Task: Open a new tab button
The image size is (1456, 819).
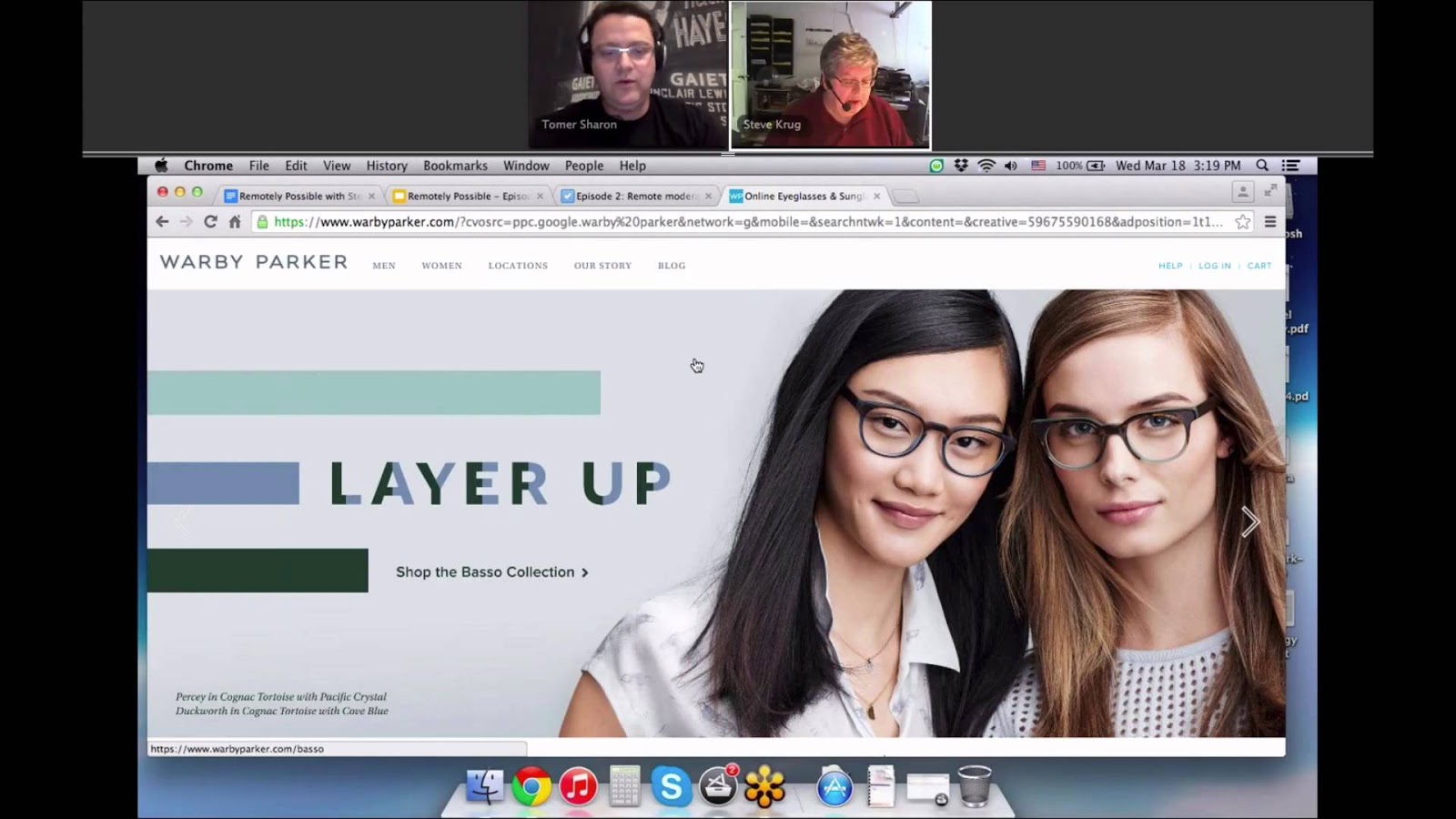Action: click(x=905, y=197)
